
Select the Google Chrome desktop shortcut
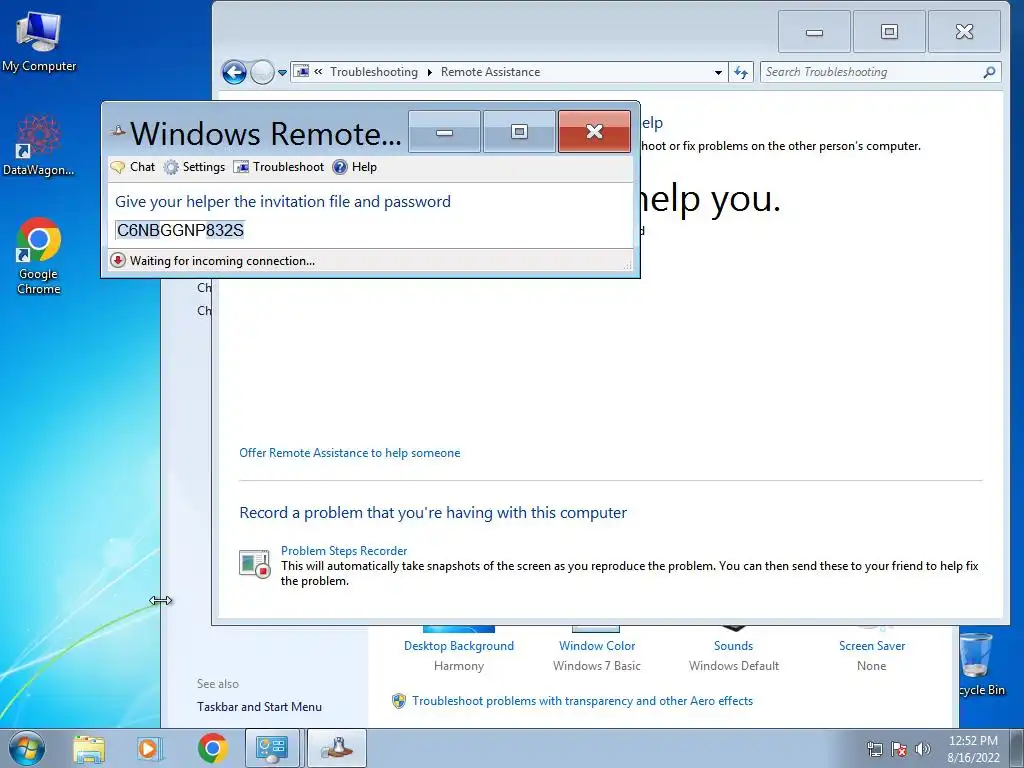click(x=39, y=257)
